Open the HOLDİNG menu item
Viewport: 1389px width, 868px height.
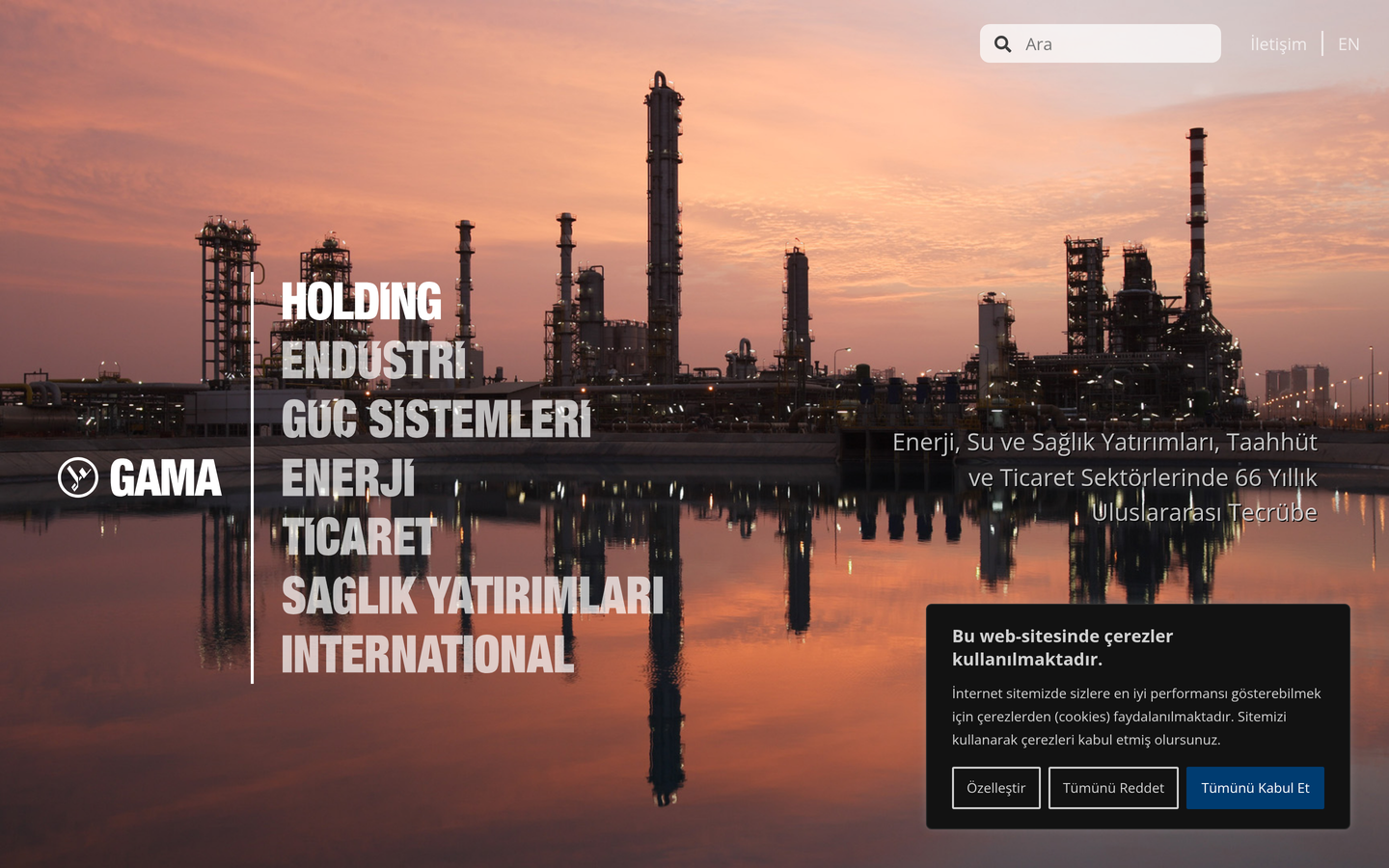pyautogui.click(x=361, y=302)
